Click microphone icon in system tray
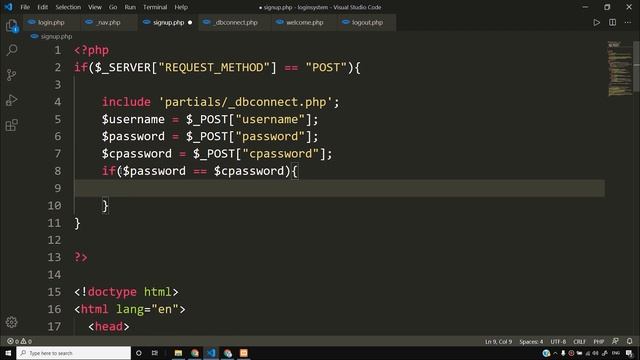Screen dimensions: 640x360 point(563,353)
